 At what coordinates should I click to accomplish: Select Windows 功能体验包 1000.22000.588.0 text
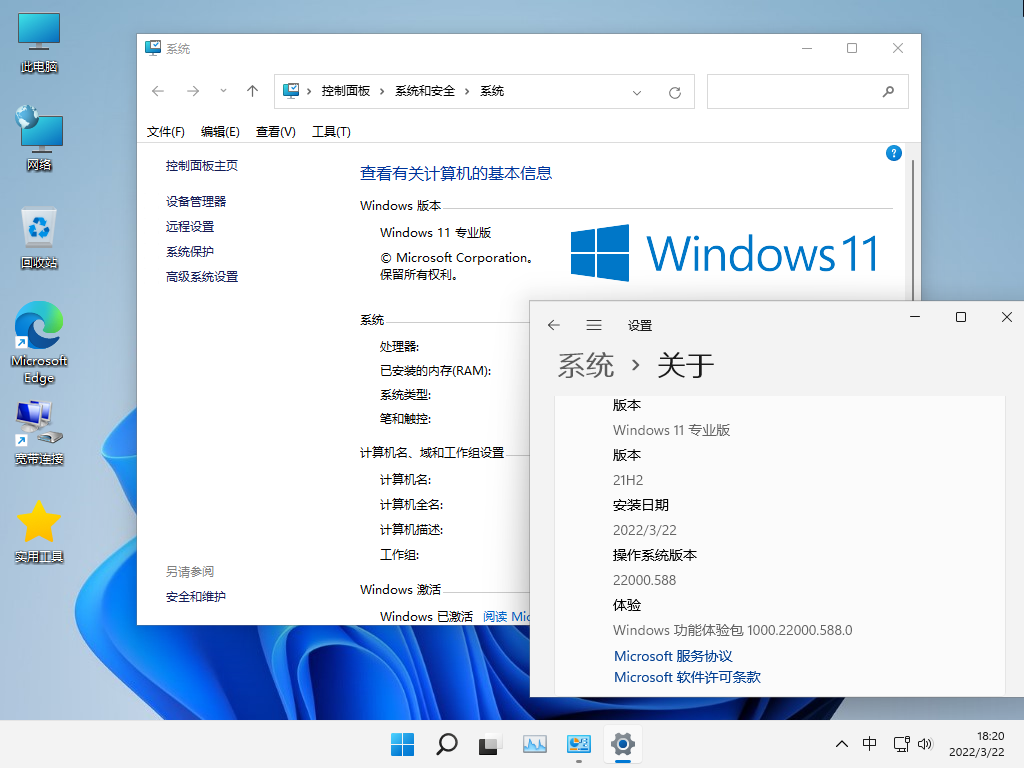pyautogui.click(x=732, y=631)
